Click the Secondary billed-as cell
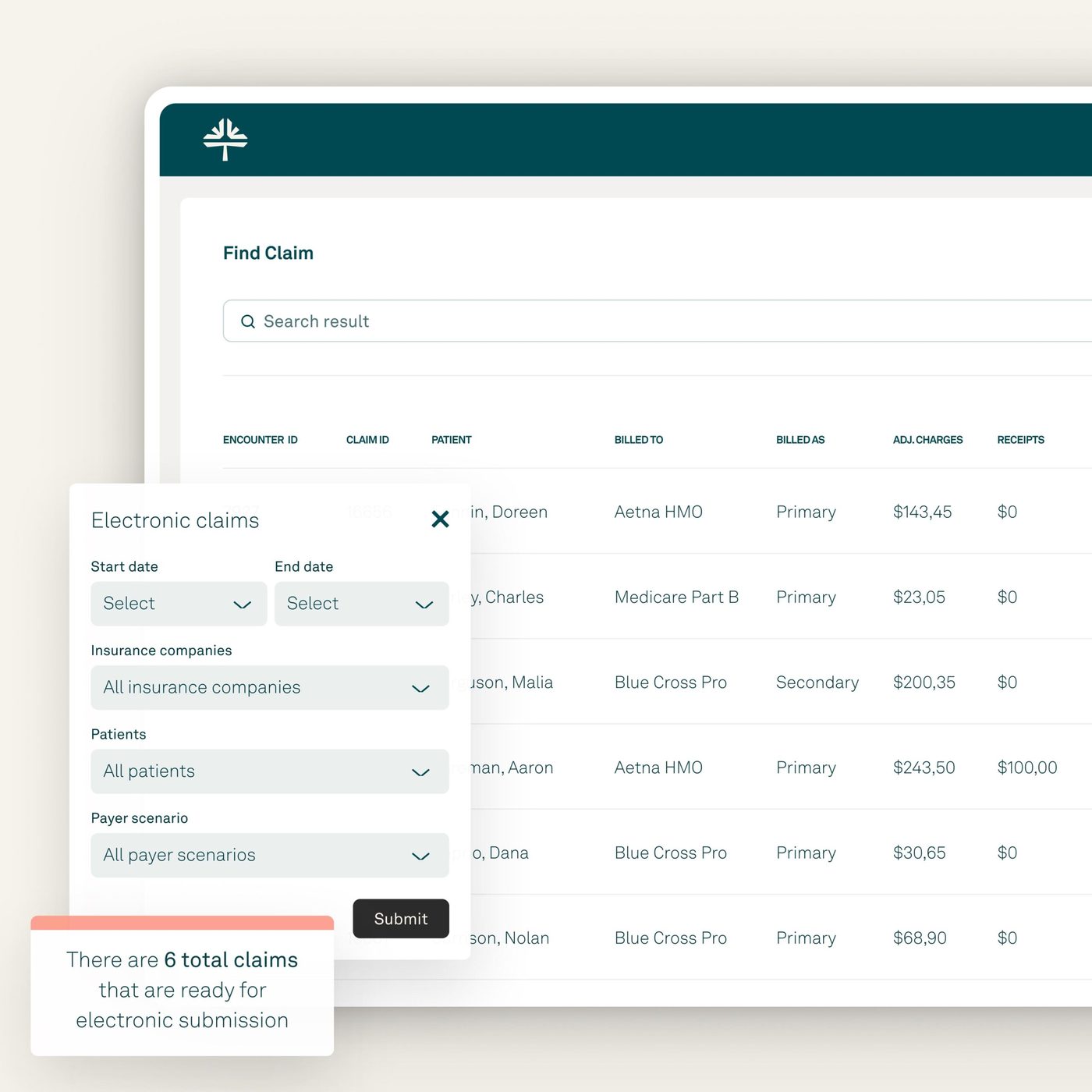1092x1092 pixels. 817,682
